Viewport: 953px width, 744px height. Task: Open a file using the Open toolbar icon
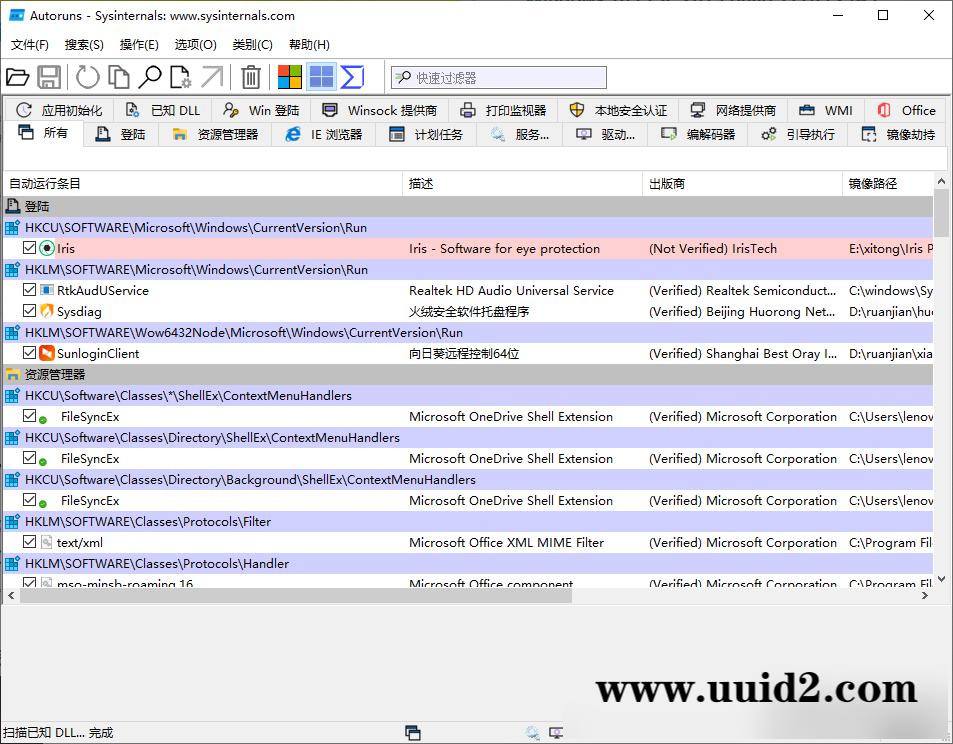coord(19,77)
